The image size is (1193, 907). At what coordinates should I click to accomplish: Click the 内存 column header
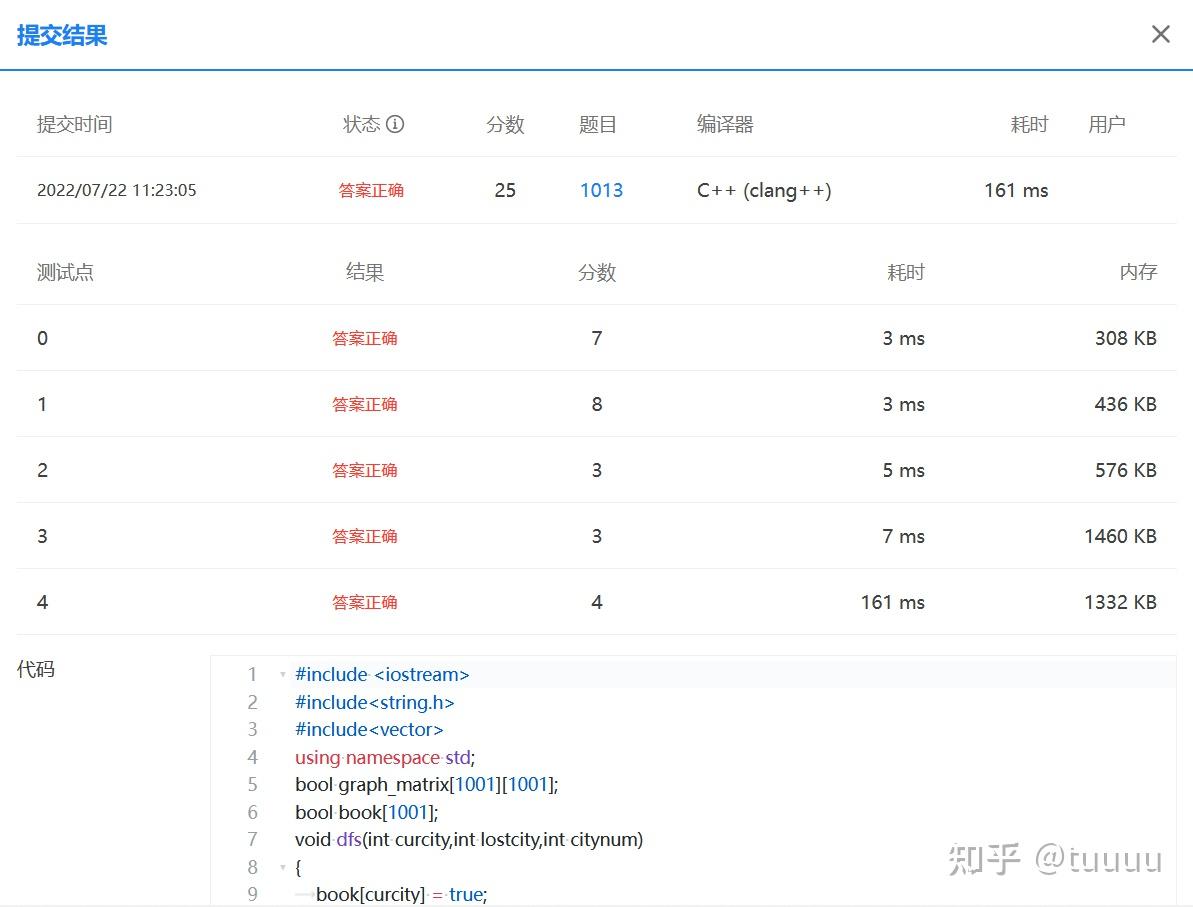tap(1138, 272)
